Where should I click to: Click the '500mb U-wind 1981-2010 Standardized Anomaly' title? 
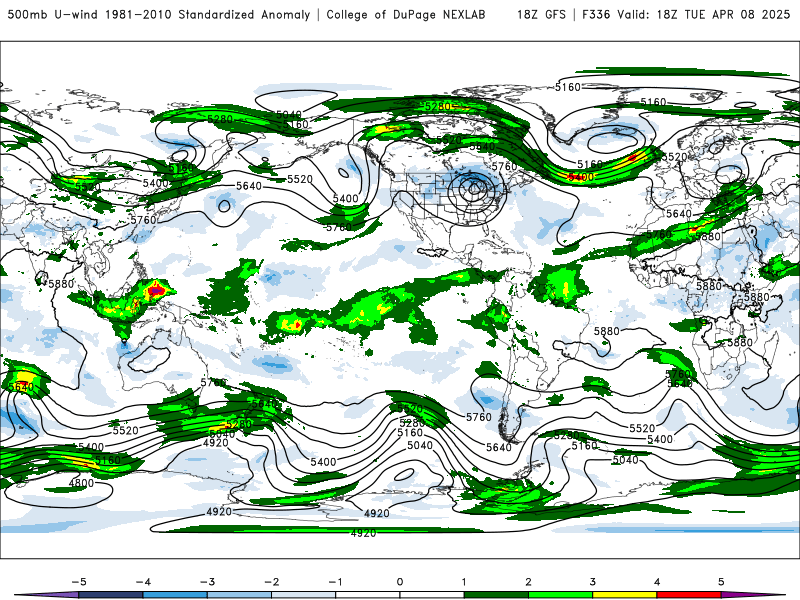[159, 15]
